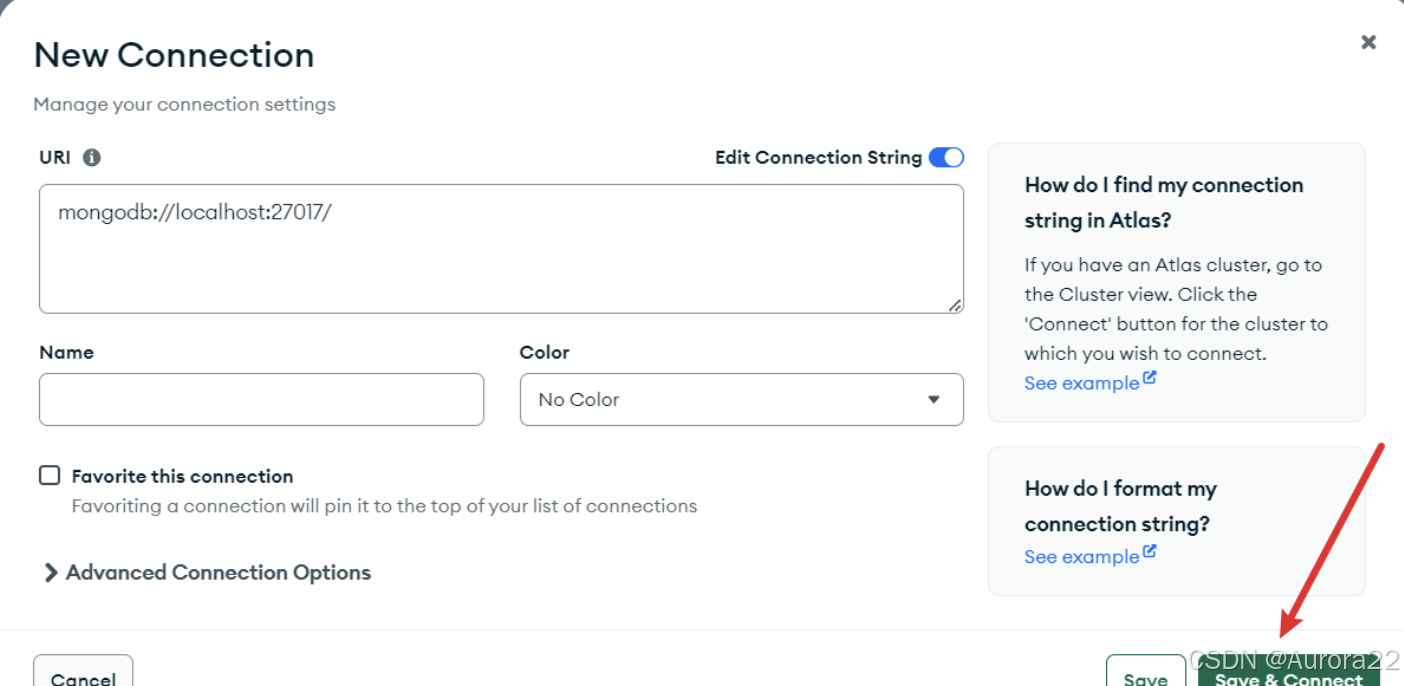The image size is (1404, 686).
Task: Open See example link for formatting connection string
Action: pyautogui.click(x=1081, y=557)
